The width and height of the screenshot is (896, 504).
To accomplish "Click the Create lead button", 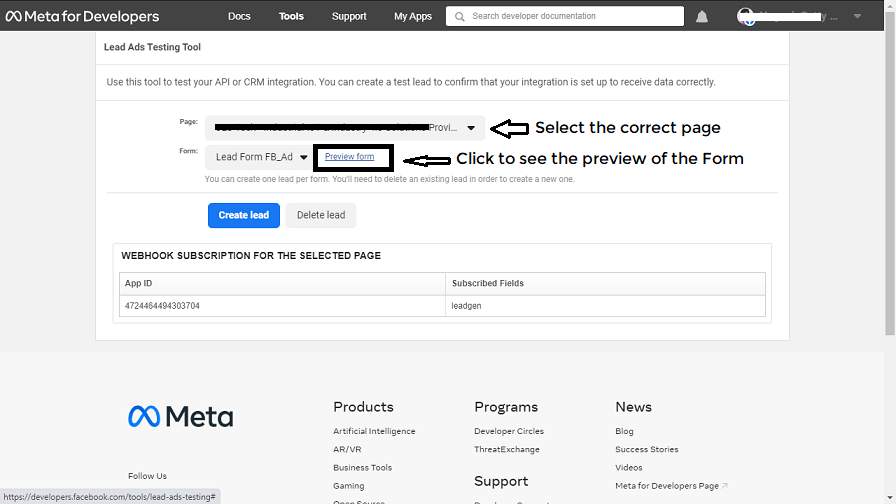I will (244, 215).
